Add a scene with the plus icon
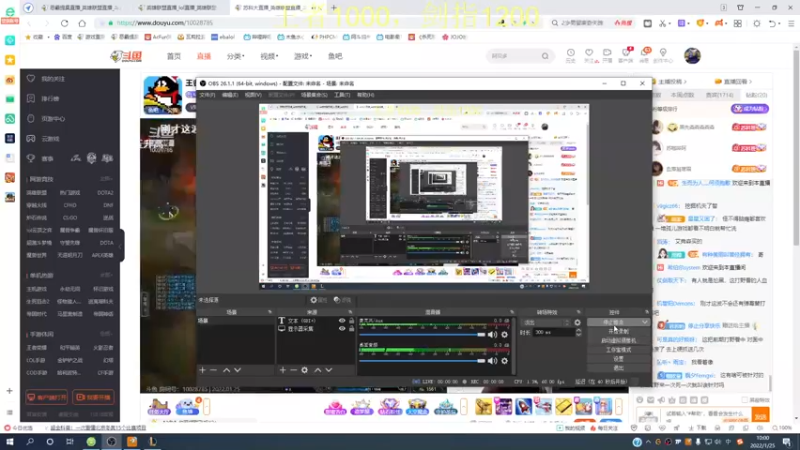This screenshot has height=450, width=800. [x=203, y=370]
